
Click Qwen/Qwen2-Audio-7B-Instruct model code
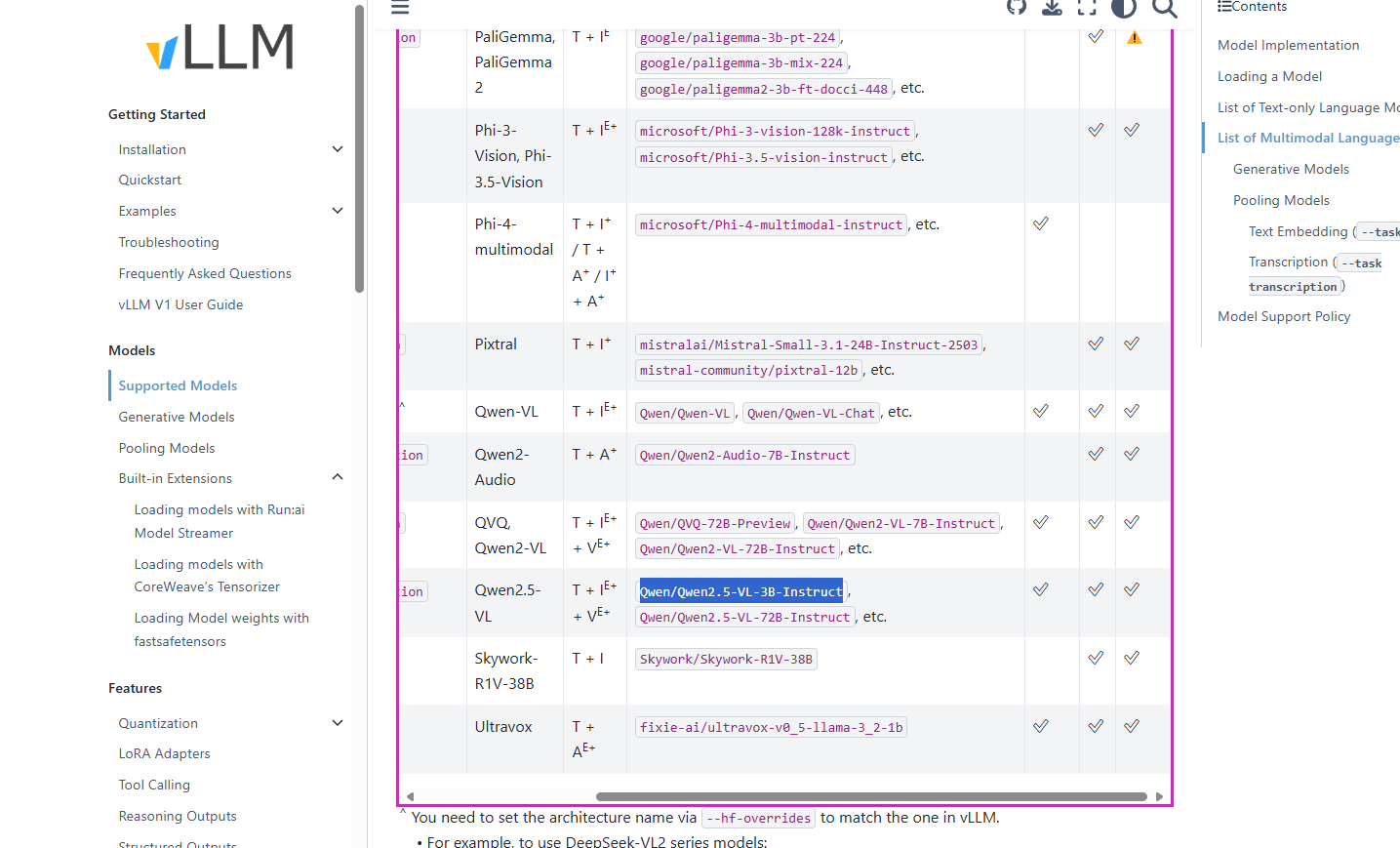pos(744,456)
